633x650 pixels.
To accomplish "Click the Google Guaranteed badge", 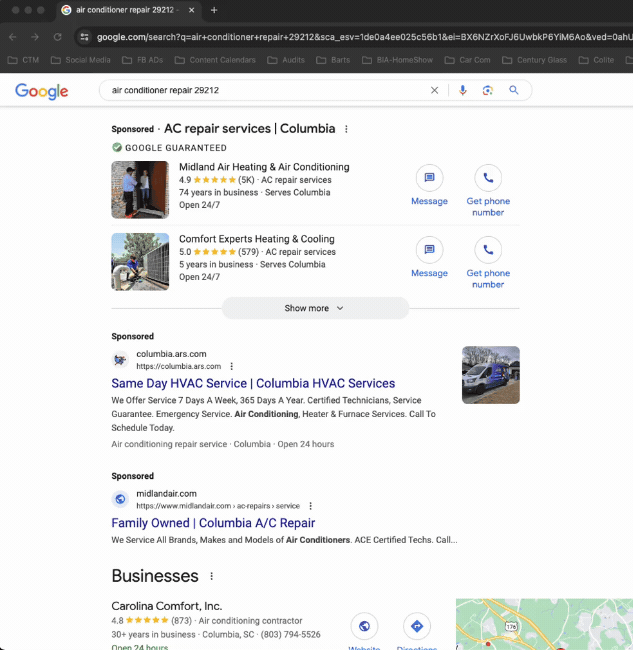I will click(x=169, y=148).
